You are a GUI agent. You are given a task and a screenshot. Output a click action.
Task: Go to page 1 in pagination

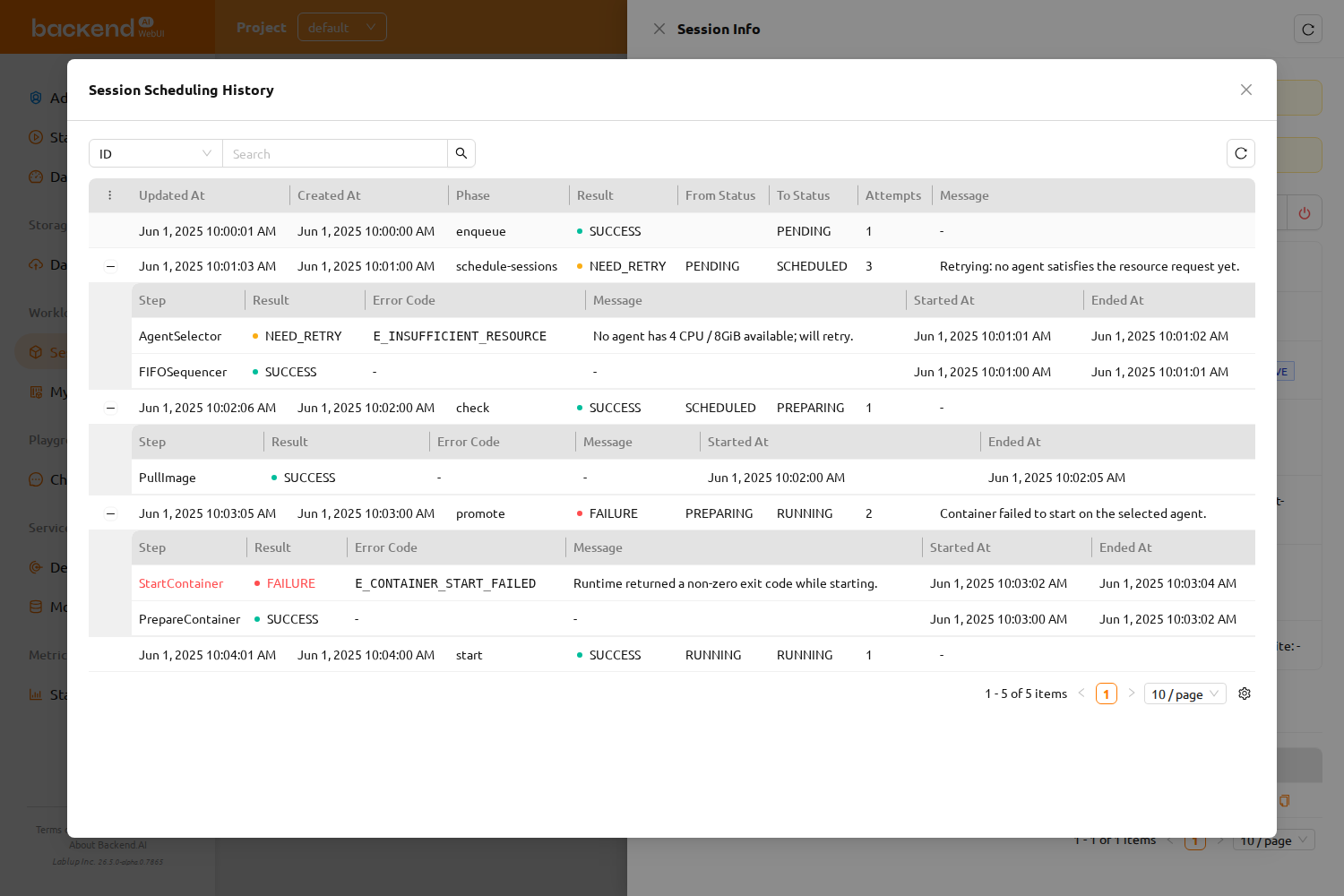(x=1107, y=694)
